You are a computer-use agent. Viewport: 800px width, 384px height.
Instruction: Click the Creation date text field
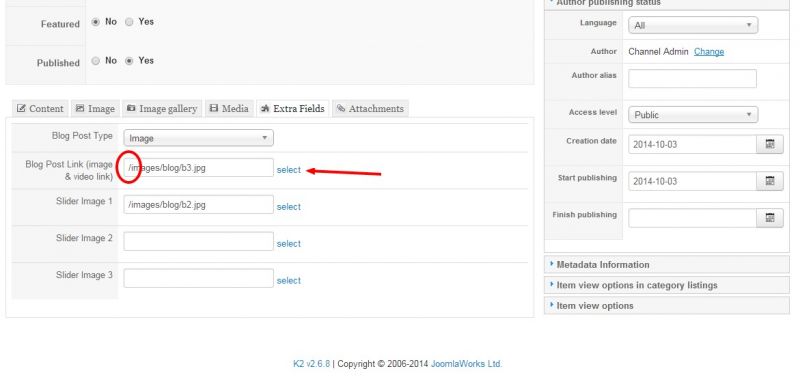tap(692, 144)
